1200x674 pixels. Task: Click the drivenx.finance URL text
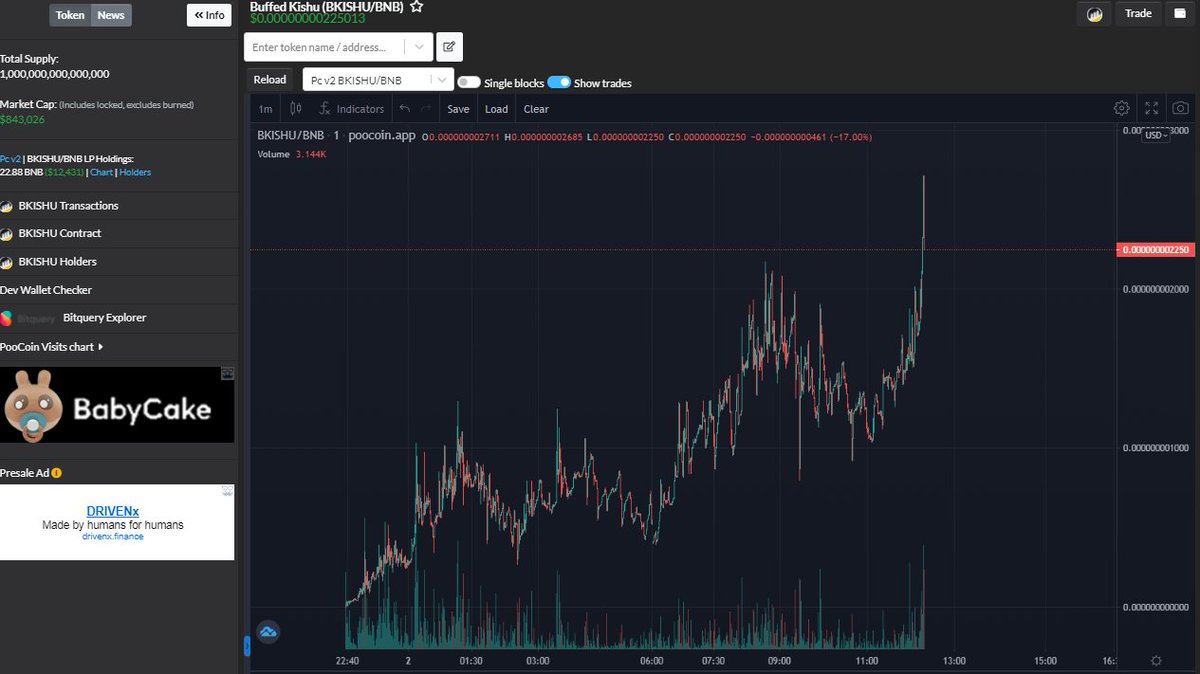coord(113,537)
